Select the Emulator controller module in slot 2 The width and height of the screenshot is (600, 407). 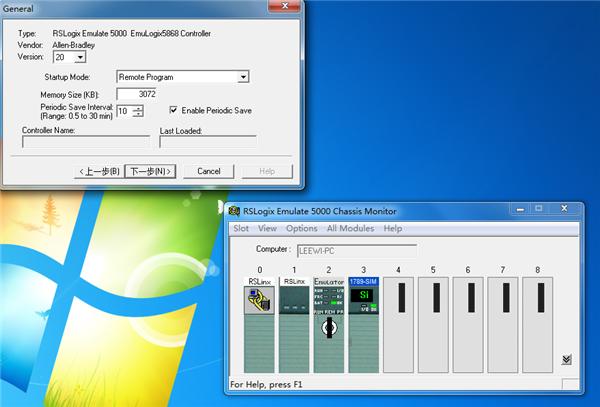[x=329, y=325]
